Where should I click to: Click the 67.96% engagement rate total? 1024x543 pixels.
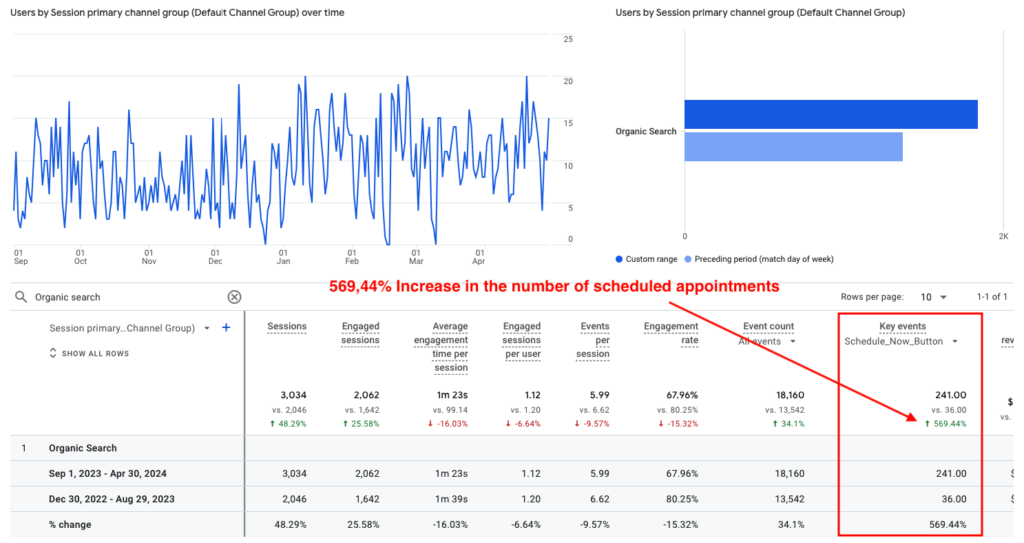pyautogui.click(x=682, y=395)
